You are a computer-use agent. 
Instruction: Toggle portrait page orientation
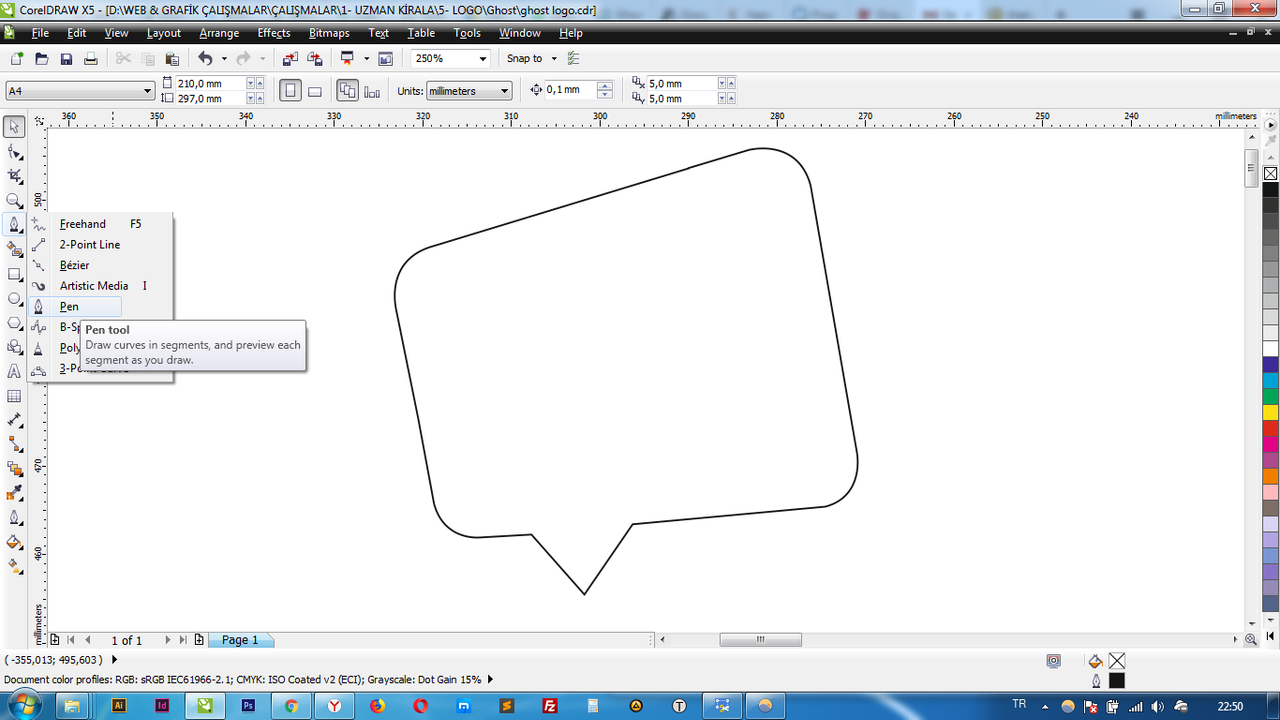pos(290,91)
